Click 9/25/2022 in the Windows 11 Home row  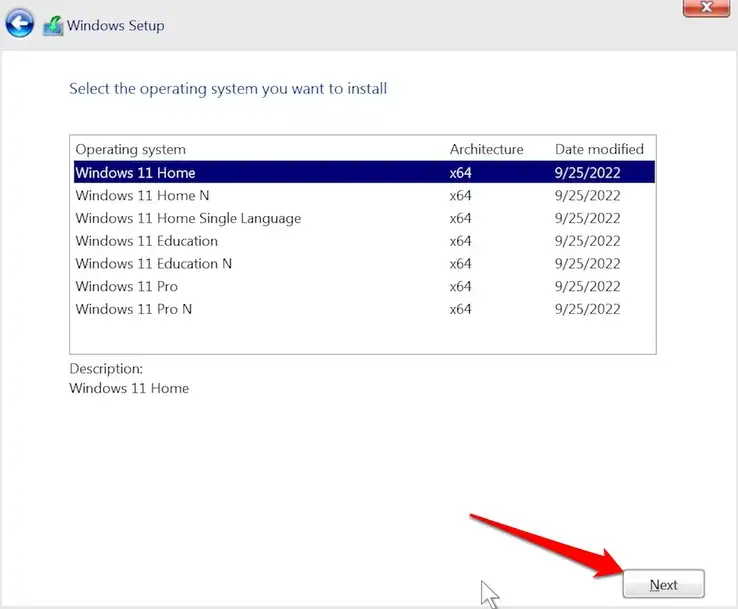(x=587, y=172)
